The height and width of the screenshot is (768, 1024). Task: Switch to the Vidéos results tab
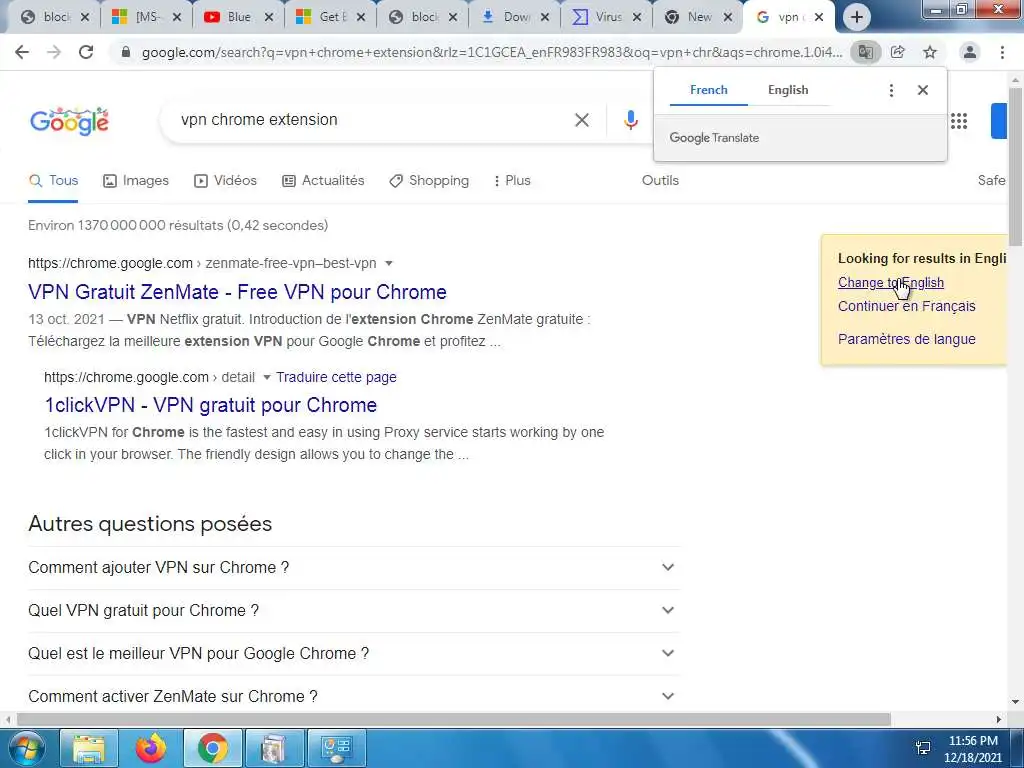[x=225, y=181]
